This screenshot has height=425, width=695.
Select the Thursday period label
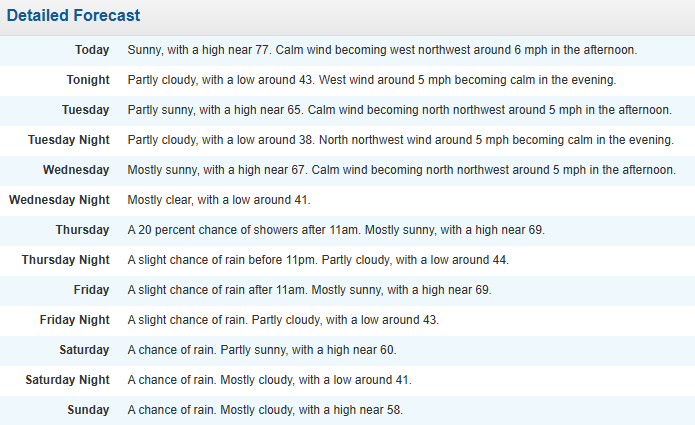click(83, 230)
